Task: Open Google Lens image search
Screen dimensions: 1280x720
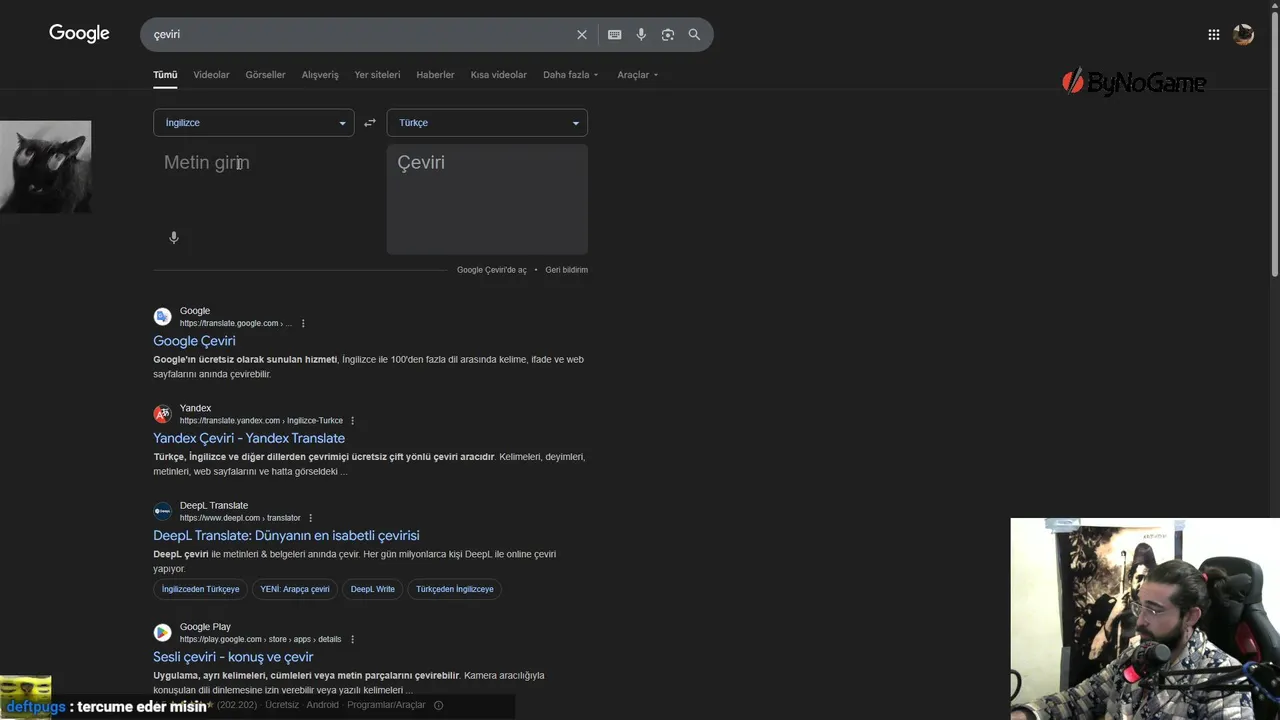Action: 668,35
